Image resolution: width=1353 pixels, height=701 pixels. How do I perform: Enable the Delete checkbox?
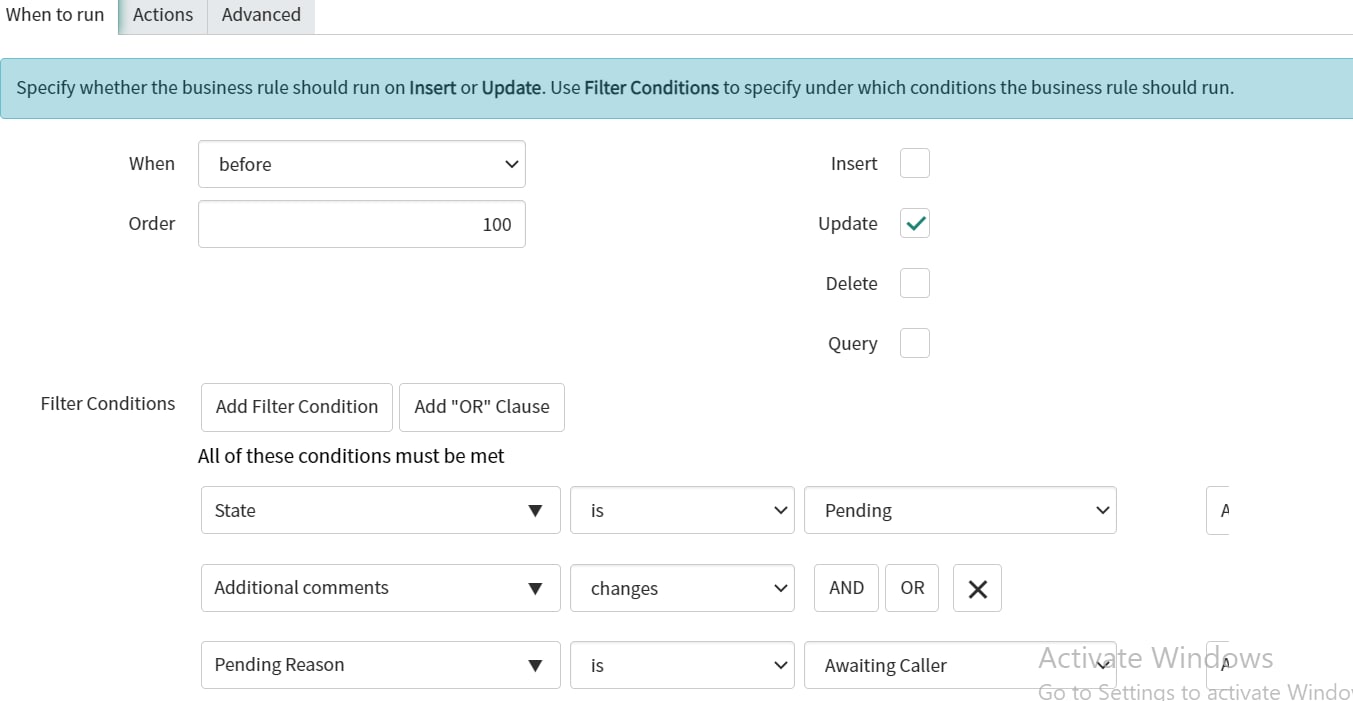click(914, 283)
